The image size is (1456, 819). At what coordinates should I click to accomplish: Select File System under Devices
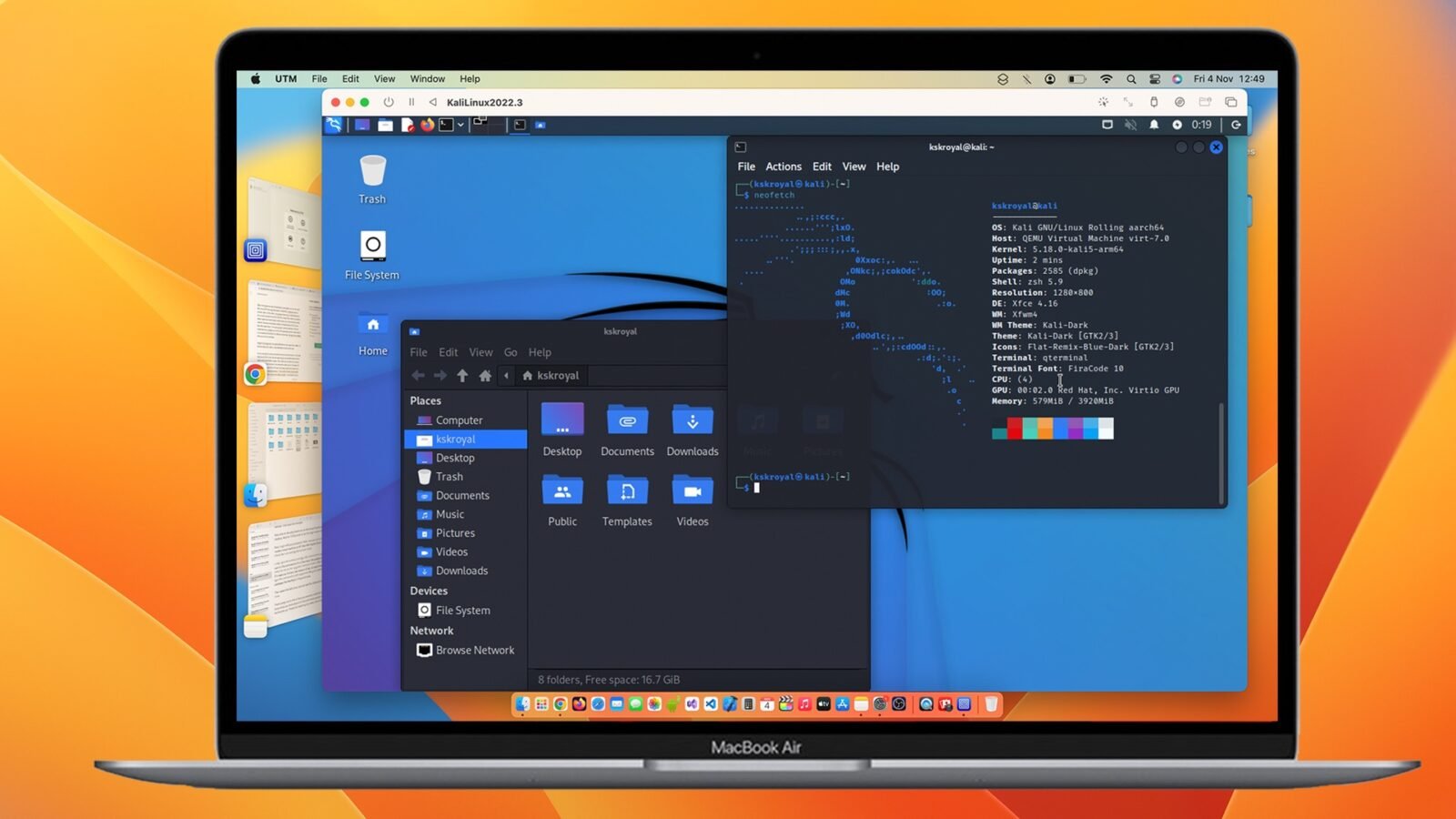[x=465, y=611]
